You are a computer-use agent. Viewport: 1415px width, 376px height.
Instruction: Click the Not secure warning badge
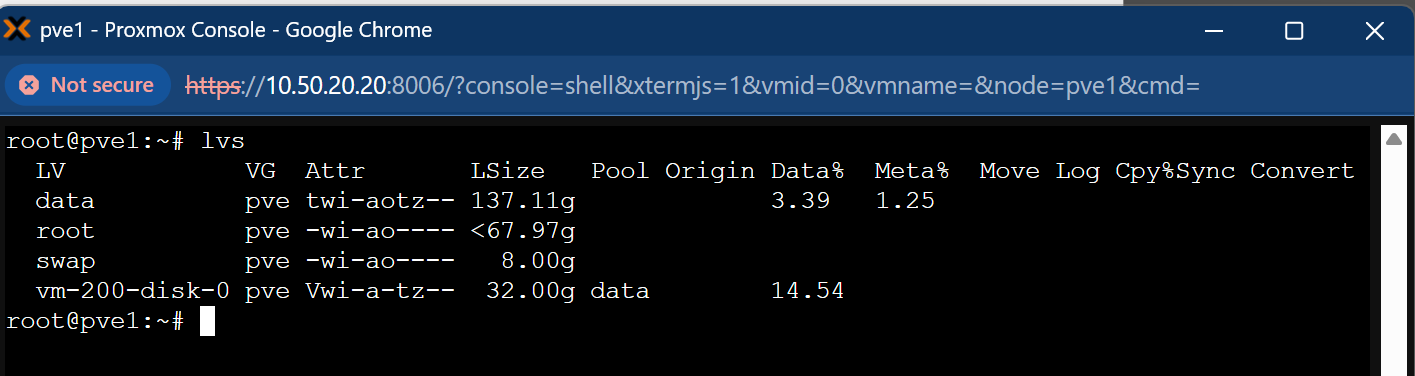click(x=87, y=85)
